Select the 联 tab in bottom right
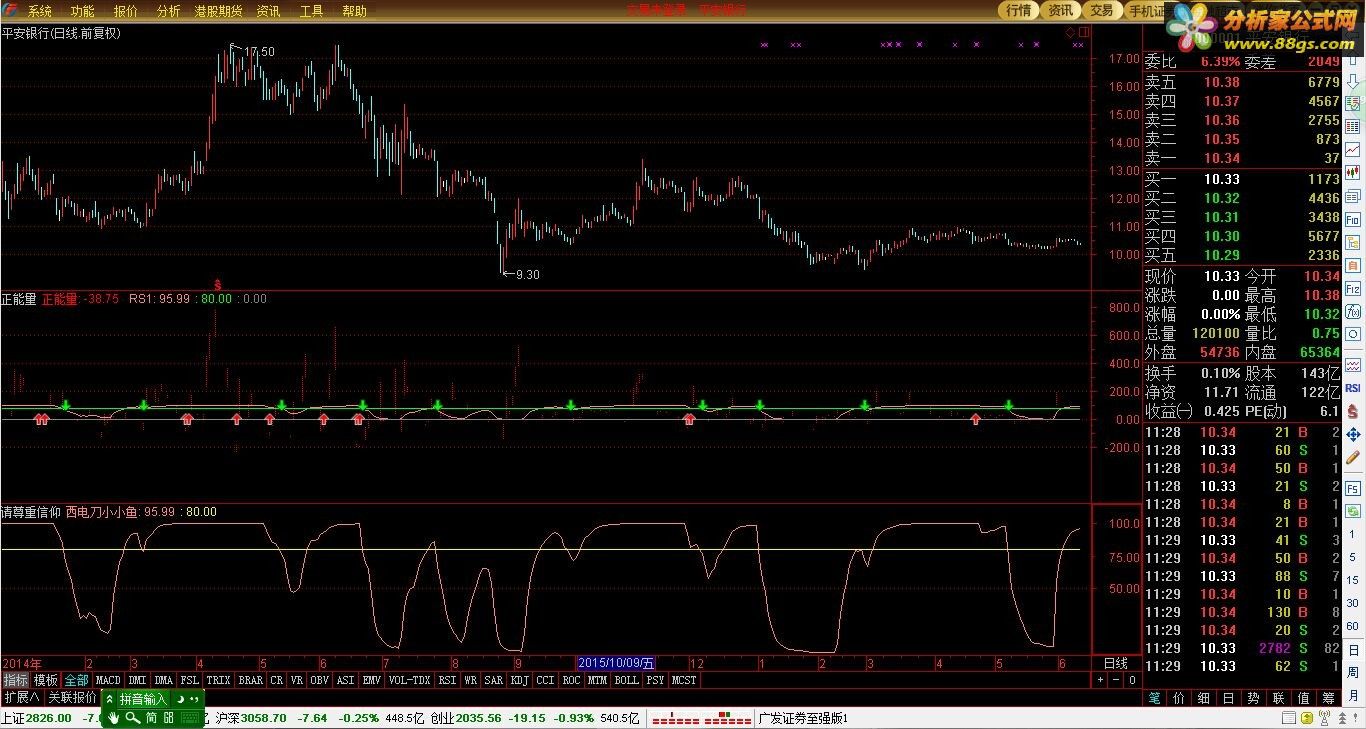 pyautogui.click(x=1279, y=697)
